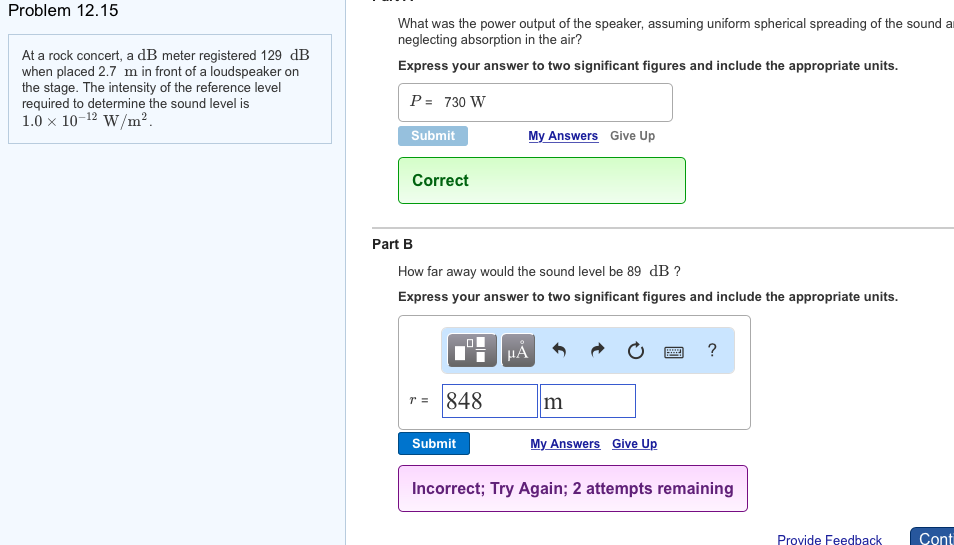Click the P = 730 W answer field
The image size is (954, 545).
pyautogui.click(x=535, y=102)
